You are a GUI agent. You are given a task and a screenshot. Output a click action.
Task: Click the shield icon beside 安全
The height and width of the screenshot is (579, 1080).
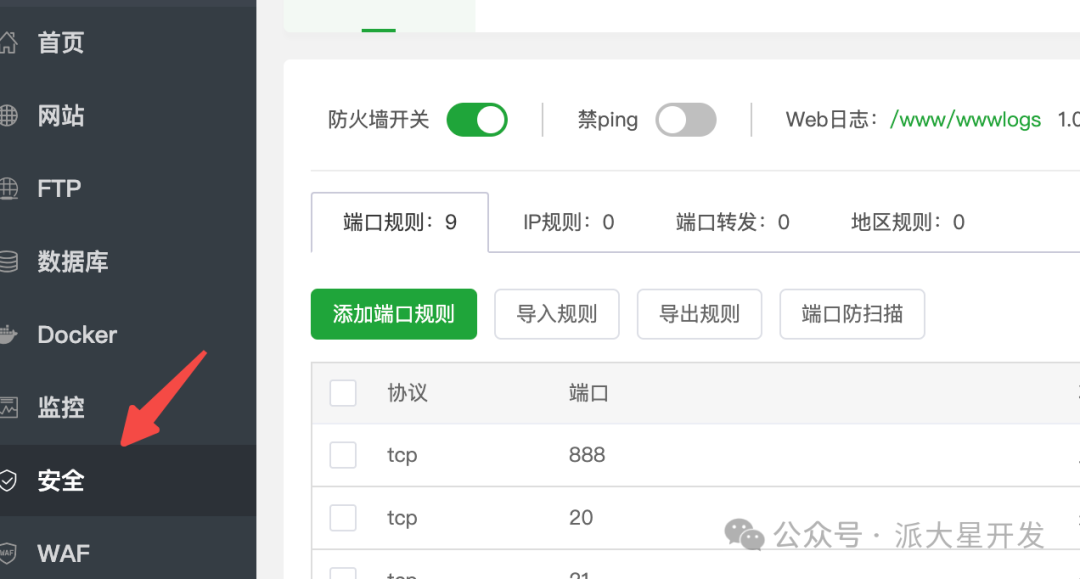click(x=8, y=481)
